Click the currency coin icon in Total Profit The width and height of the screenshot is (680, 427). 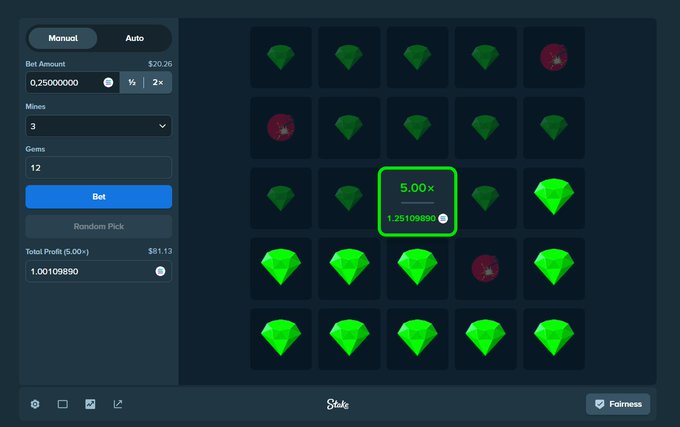click(x=160, y=271)
